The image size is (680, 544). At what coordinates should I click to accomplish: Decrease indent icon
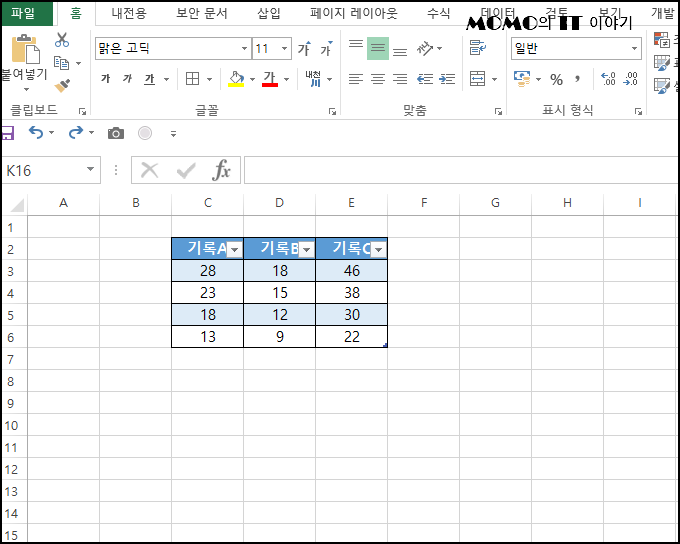[425, 79]
